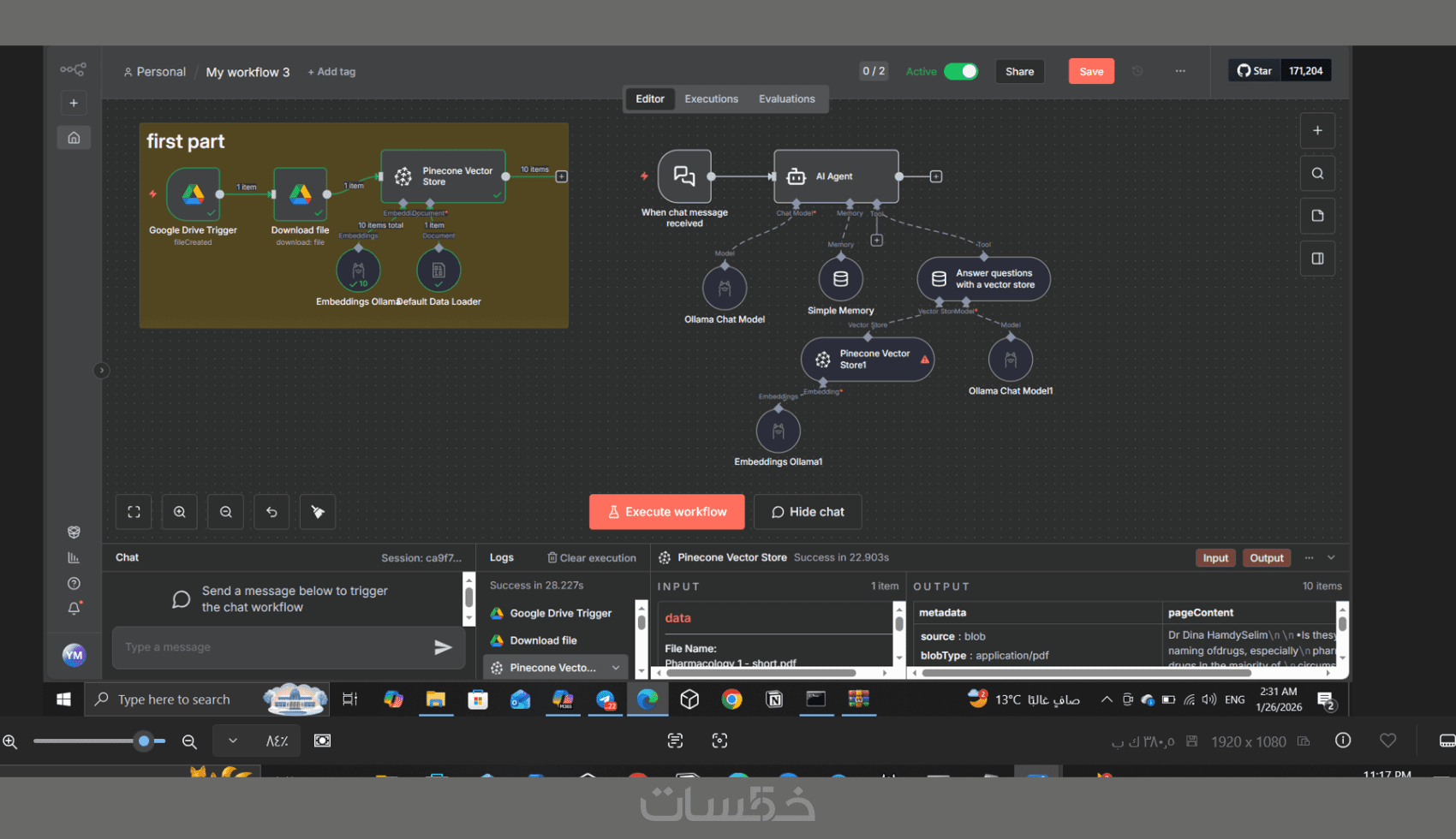Toggle the Input pane in the logs
Viewport: 1456px width, 839px height.
(x=1215, y=558)
